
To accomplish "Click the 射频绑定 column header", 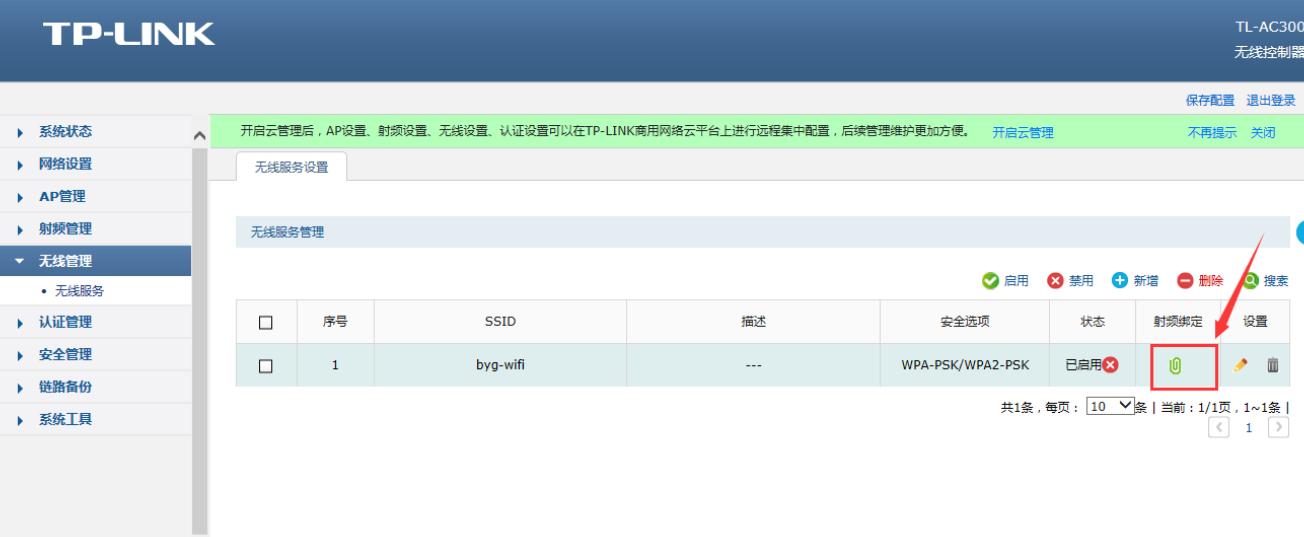I will 1178,322.
